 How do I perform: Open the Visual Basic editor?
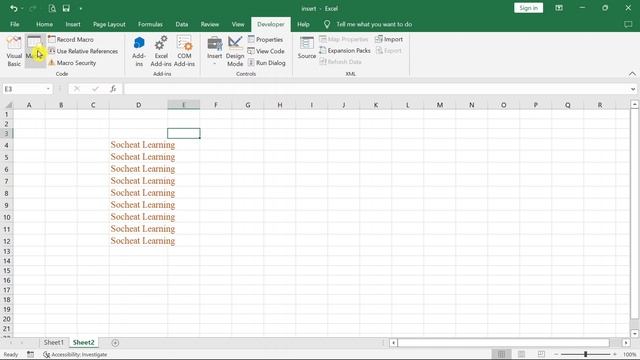click(14, 51)
